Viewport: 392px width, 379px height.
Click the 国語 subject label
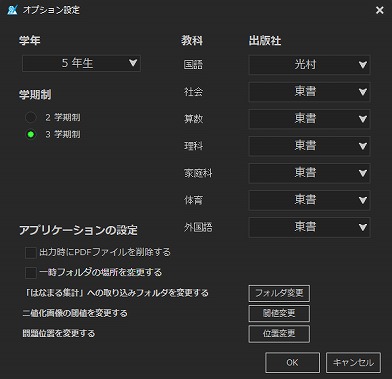[193, 65]
